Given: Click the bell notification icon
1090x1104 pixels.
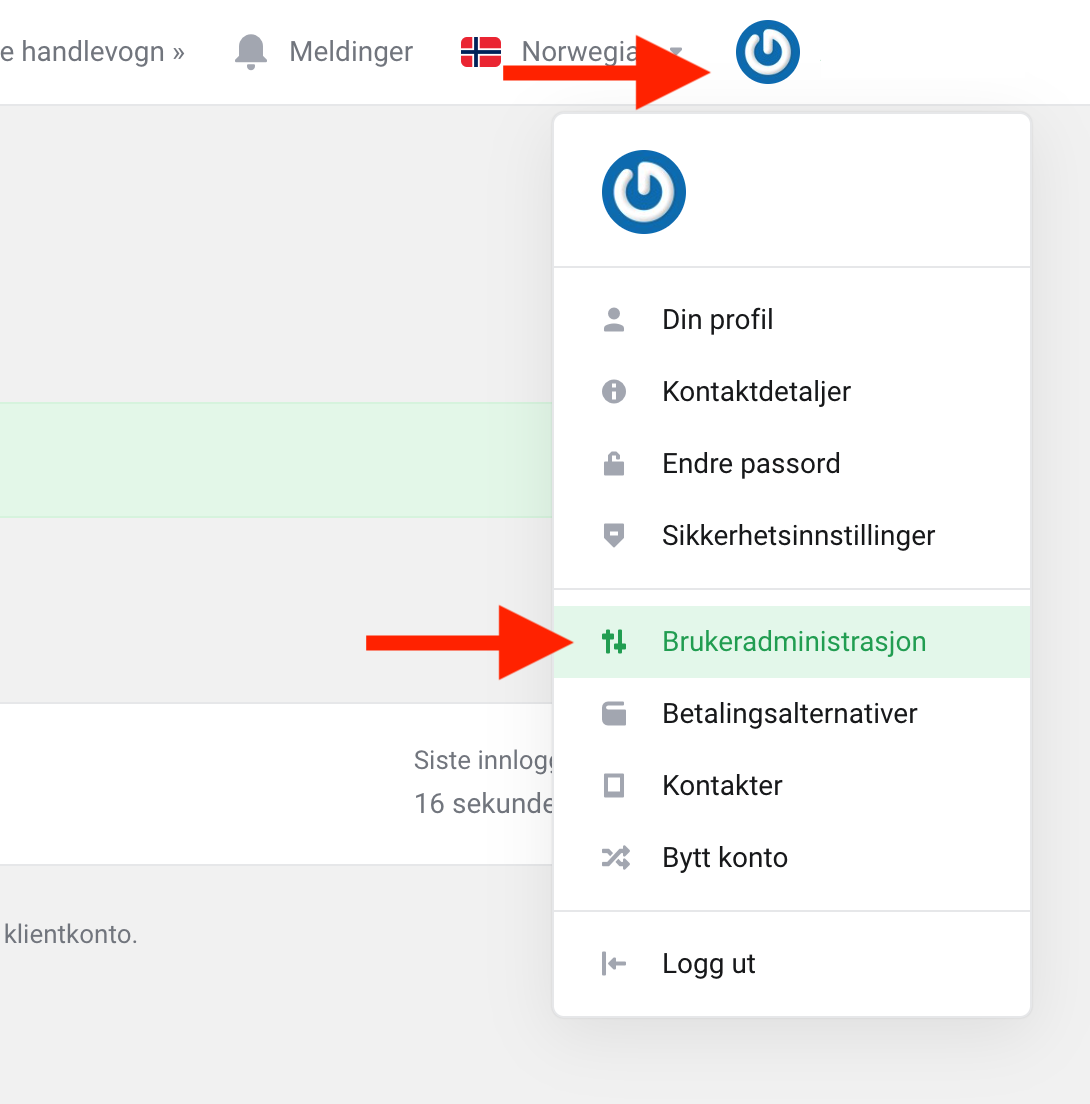Looking at the screenshot, I should (x=251, y=52).
